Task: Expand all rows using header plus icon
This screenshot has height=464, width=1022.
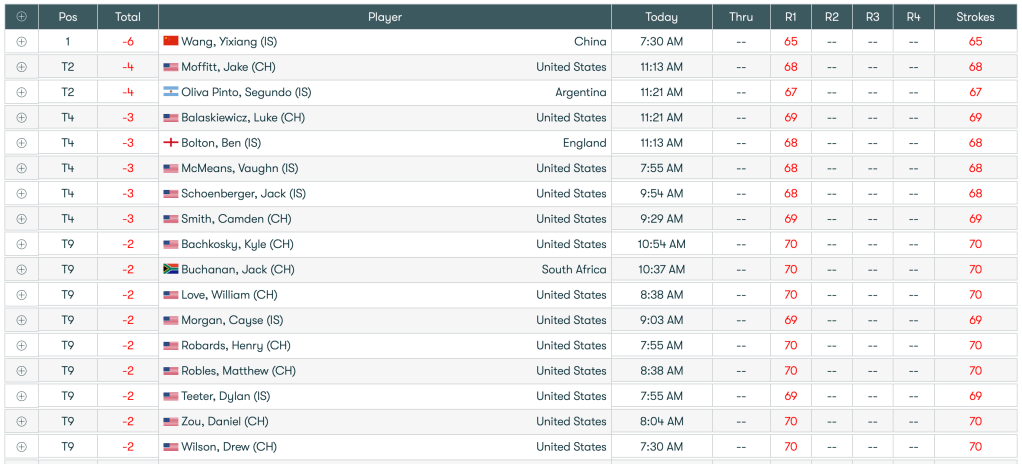Action: coord(21,17)
